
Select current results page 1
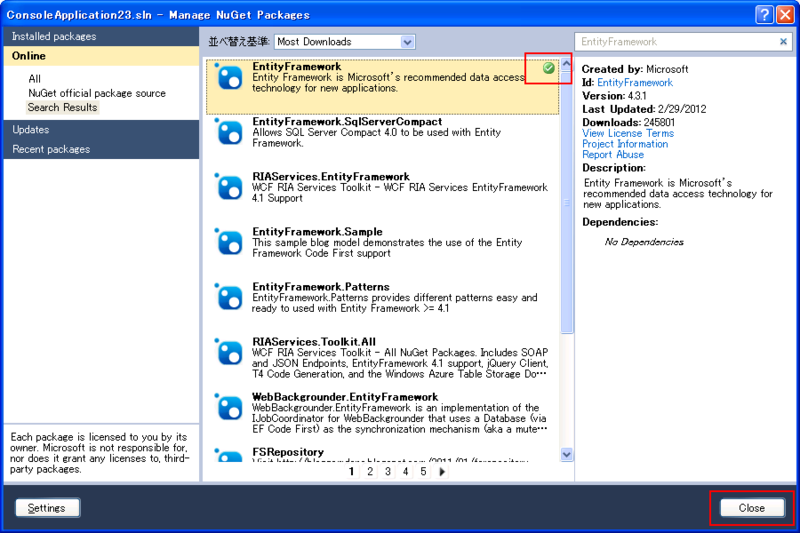click(x=352, y=472)
